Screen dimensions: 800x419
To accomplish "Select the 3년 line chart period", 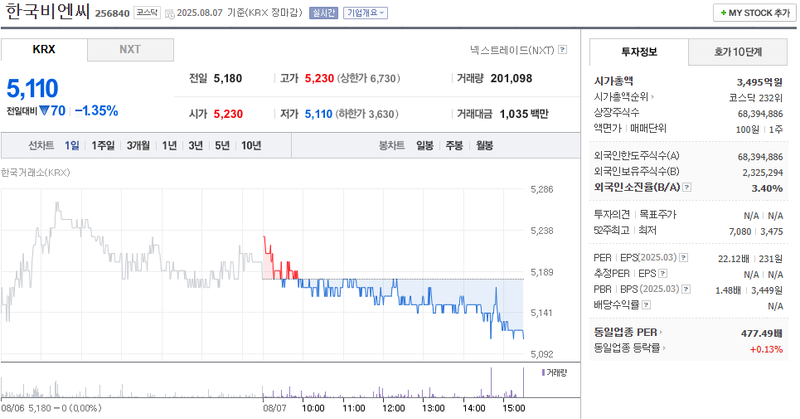I will tap(196, 145).
